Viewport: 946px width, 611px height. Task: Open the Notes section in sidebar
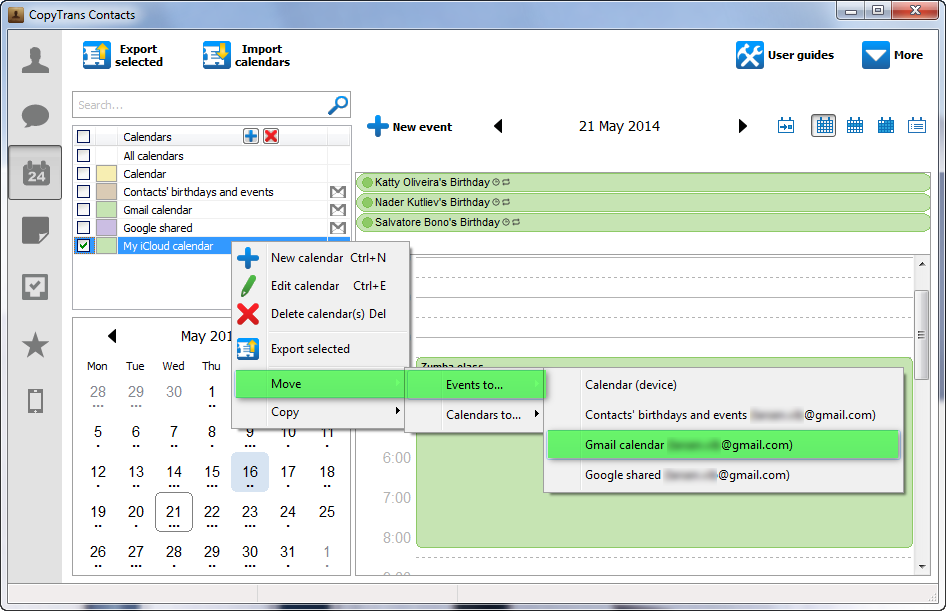(x=35, y=230)
